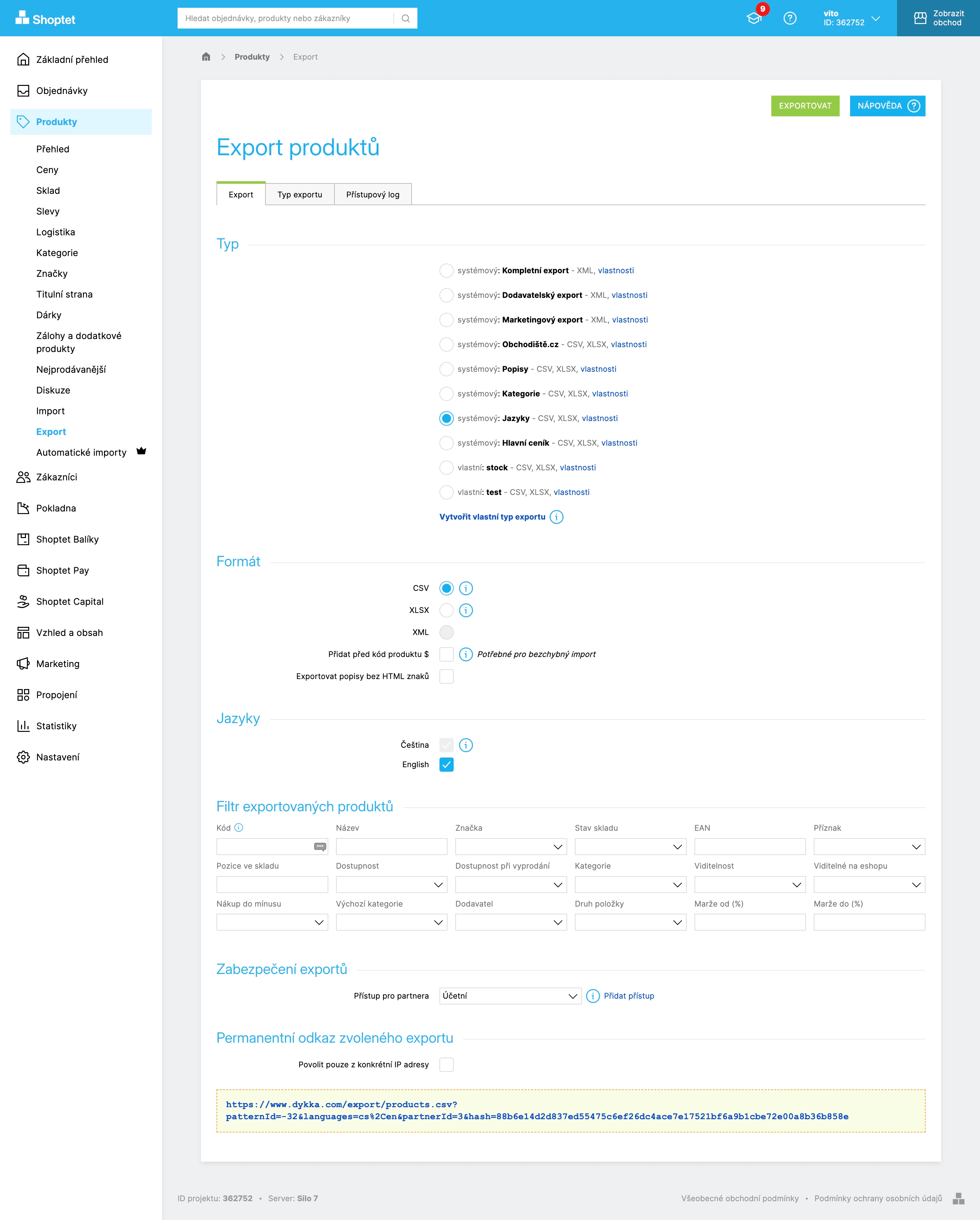The image size is (980, 1220).
Task: Click the Přidat přístup link
Action: pyautogui.click(x=629, y=996)
